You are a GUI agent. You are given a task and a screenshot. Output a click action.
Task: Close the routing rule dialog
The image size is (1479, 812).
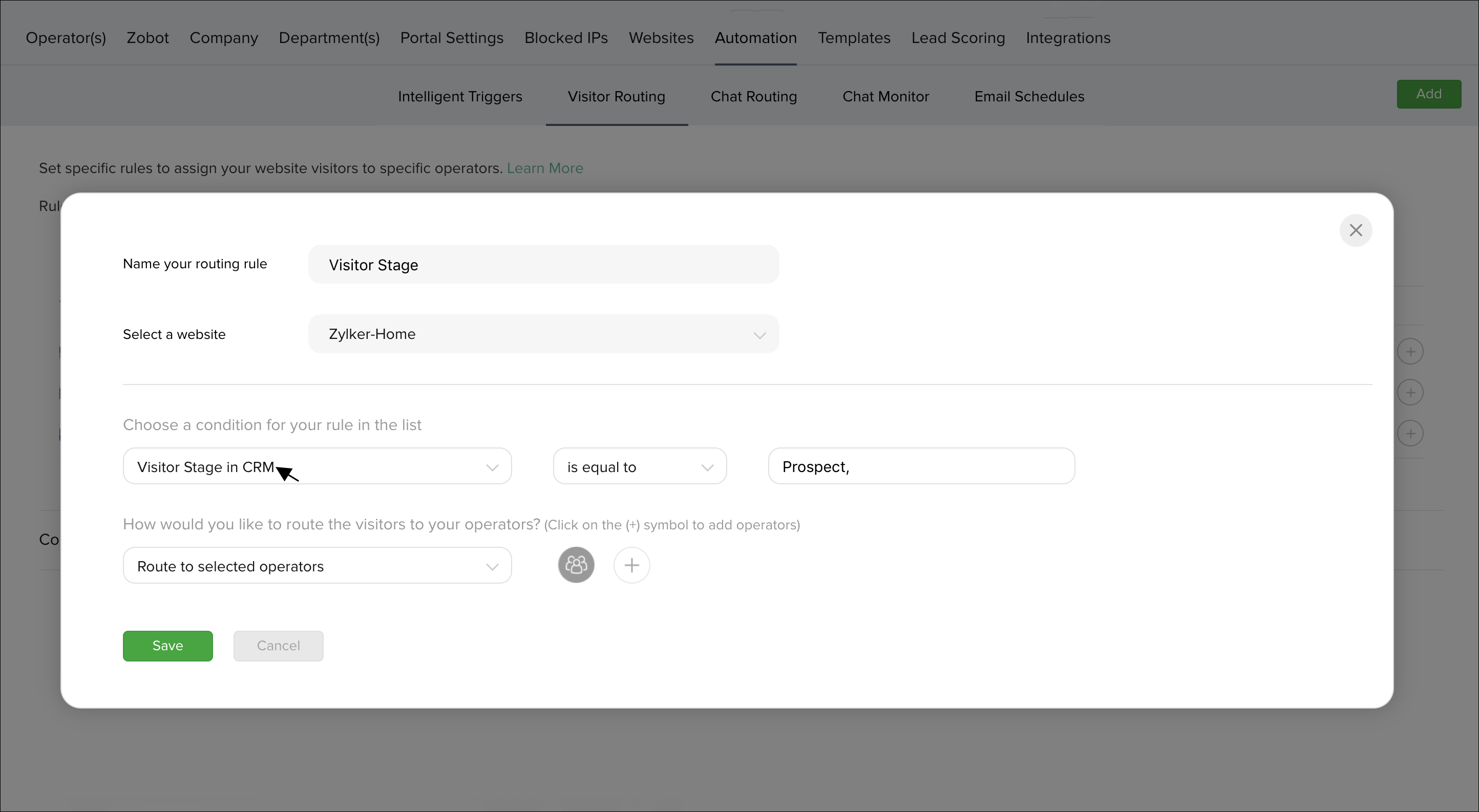(1356, 230)
